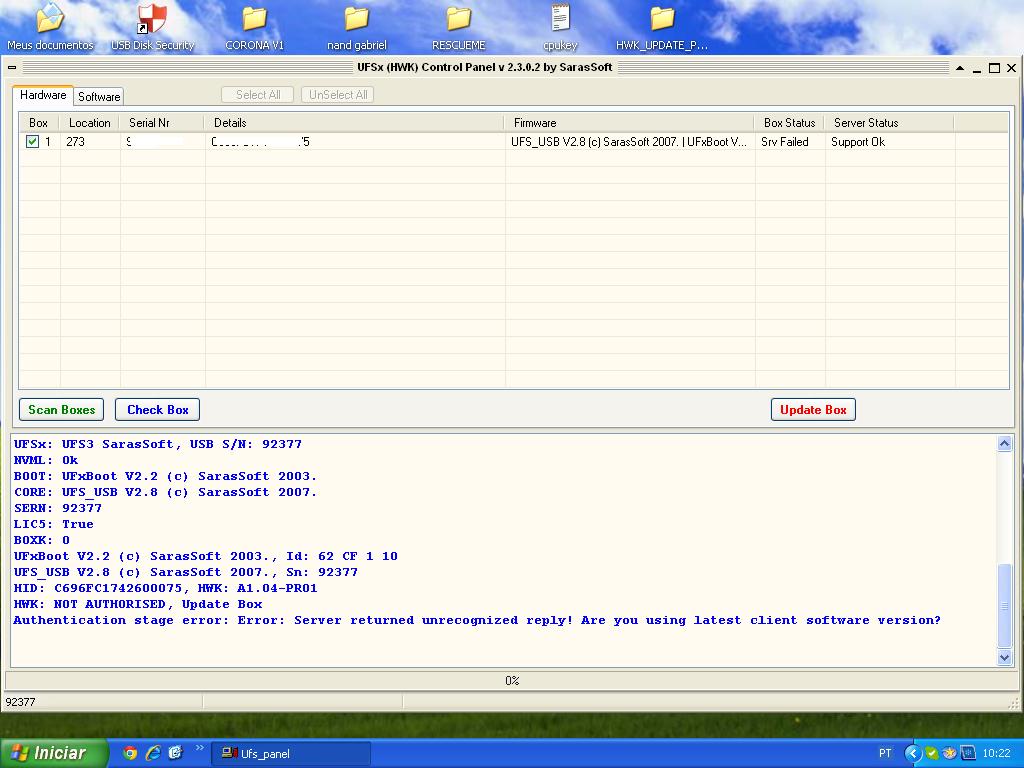Click the log scrollbar thumb

coord(1004,605)
